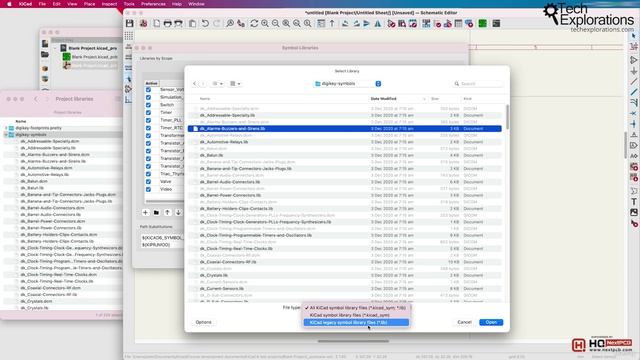Choose All KiCad symbol library files option
The image size is (640, 360).
tap(356, 308)
